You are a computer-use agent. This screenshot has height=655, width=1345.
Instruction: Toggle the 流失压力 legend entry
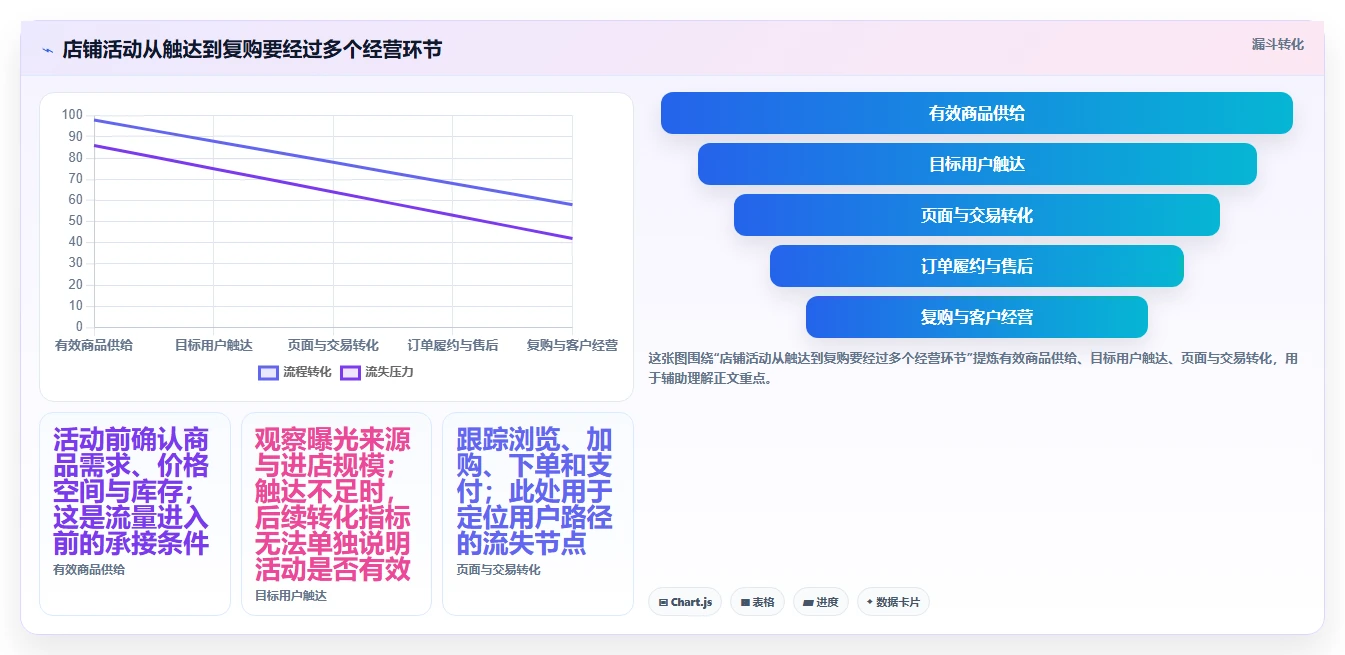[377, 372]
